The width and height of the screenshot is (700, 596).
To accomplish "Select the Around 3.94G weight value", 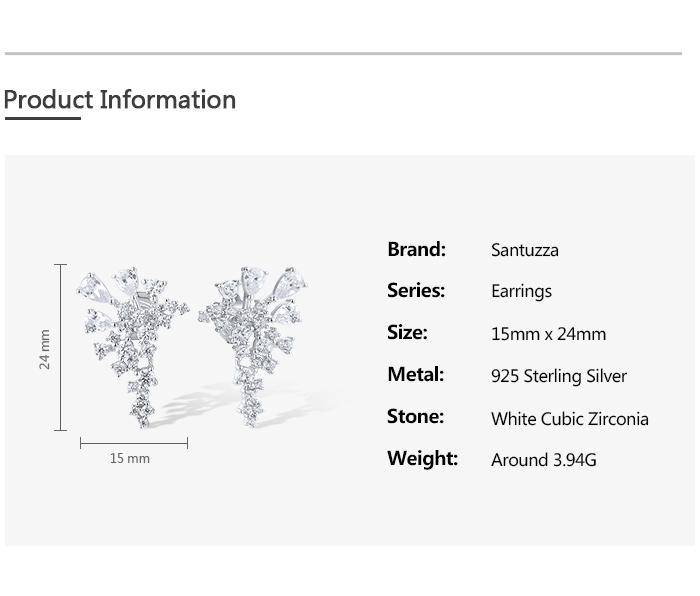I will point(544,460).
